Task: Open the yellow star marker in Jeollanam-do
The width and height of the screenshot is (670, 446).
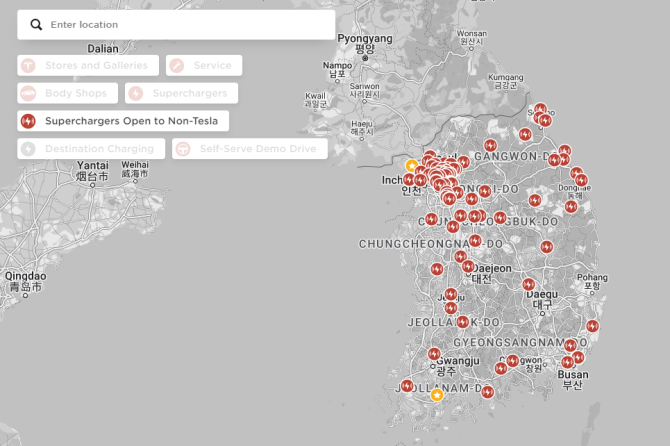Action: point(437,395)
